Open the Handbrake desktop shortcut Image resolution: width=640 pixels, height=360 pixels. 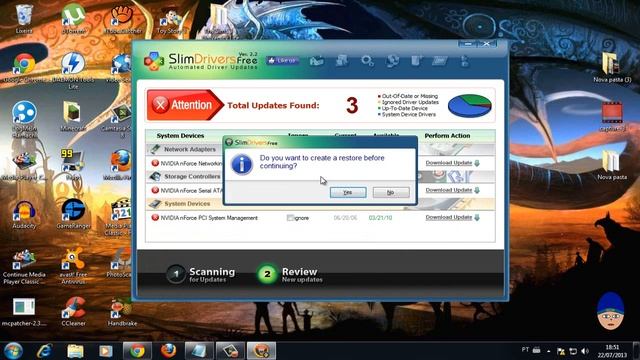point(122,312)
